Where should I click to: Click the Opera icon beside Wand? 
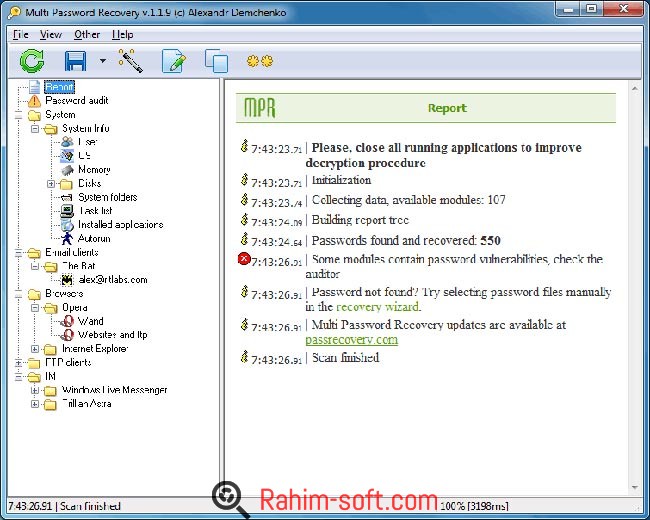click(67, 321)
